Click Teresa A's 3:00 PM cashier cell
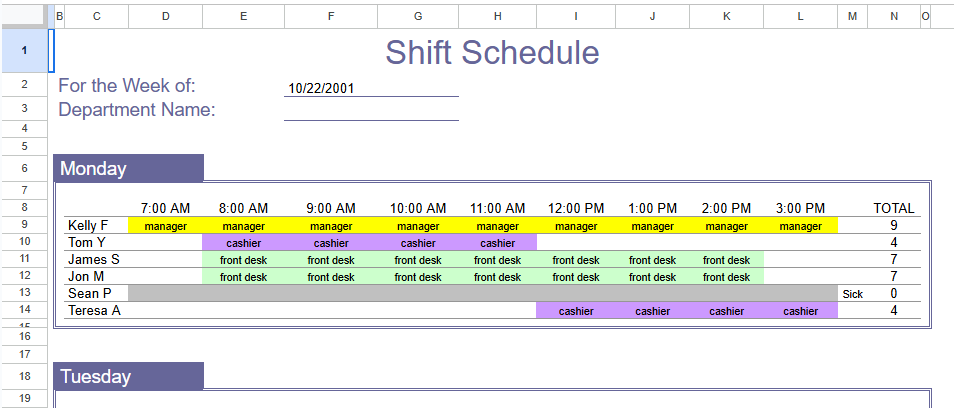This screenshot has width=954, height=408. coord(800,311)
